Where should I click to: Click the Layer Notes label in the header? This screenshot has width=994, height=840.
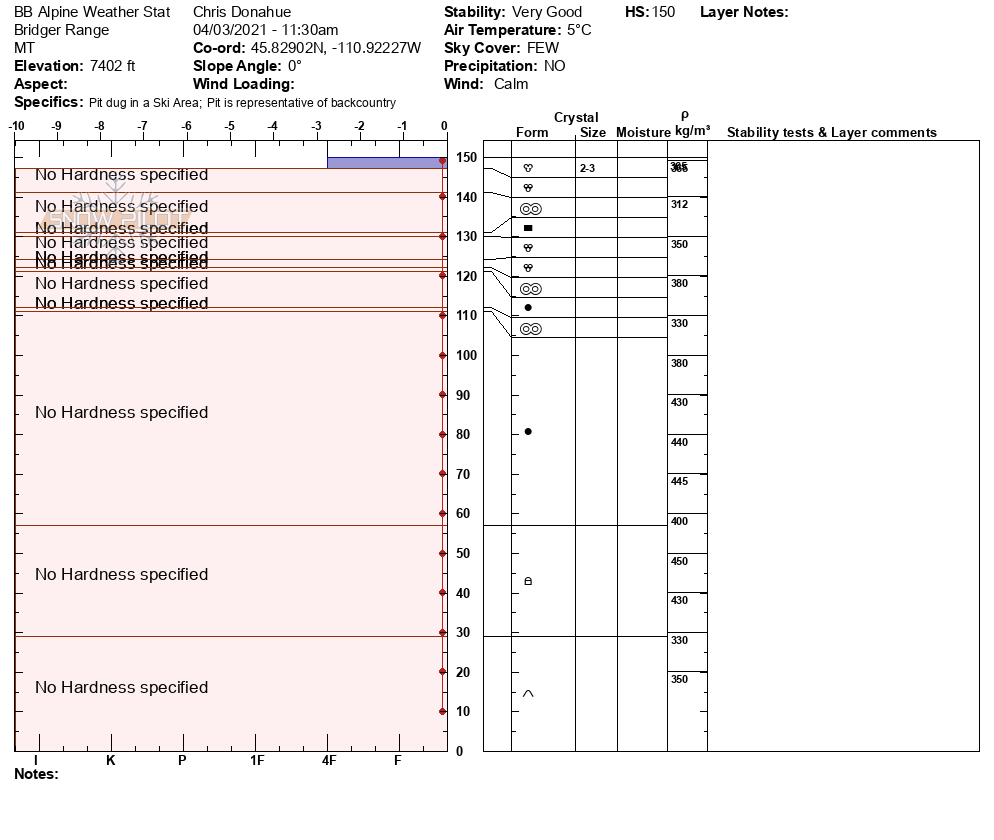tap(744, 12)
